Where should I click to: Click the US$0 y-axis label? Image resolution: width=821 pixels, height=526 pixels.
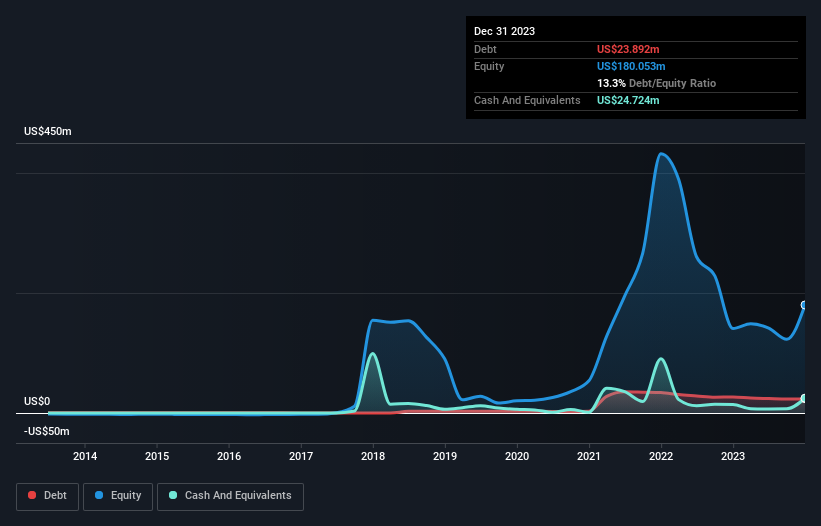pyautogui.click(x=37, y=401)
